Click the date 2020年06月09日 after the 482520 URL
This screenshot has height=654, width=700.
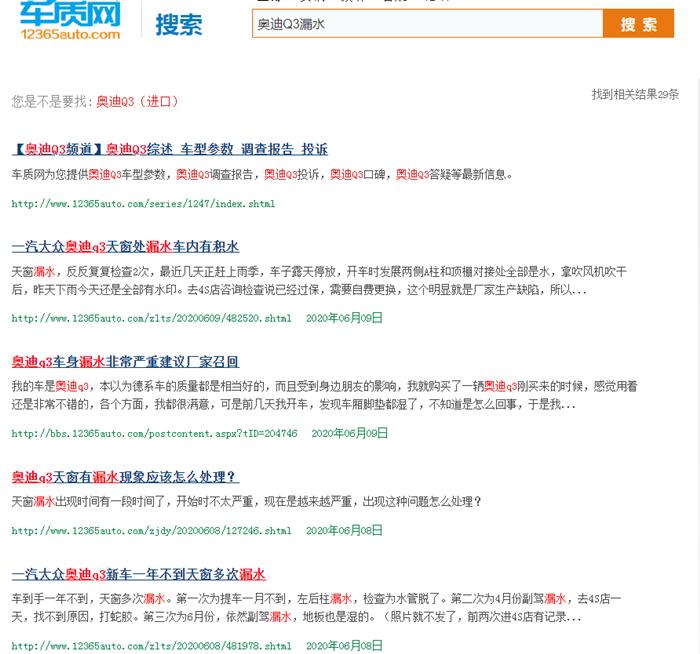pos(344,318)
